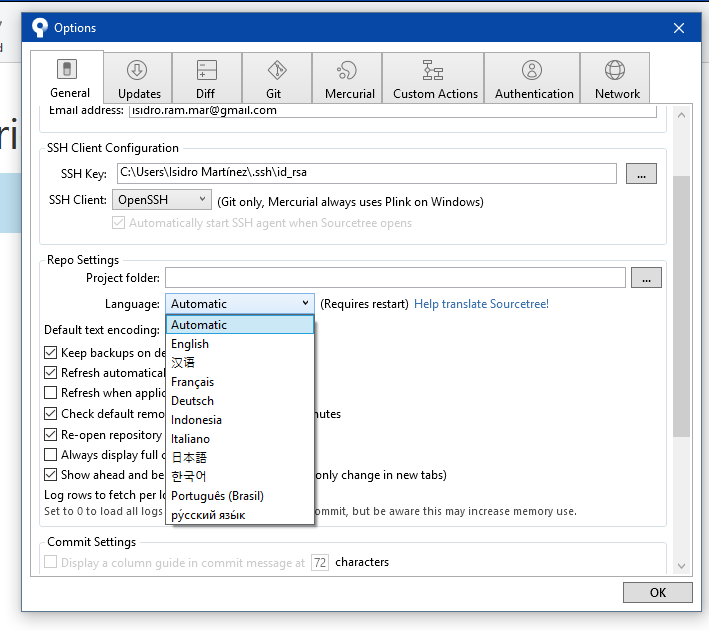Select 한국어 in language list
709x631 pixels.
(x=240, y=477)
